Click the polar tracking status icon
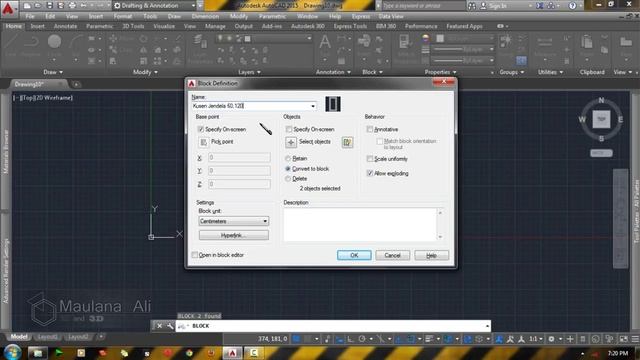Screen dimensions: 640x360 (x=362, y=339)
